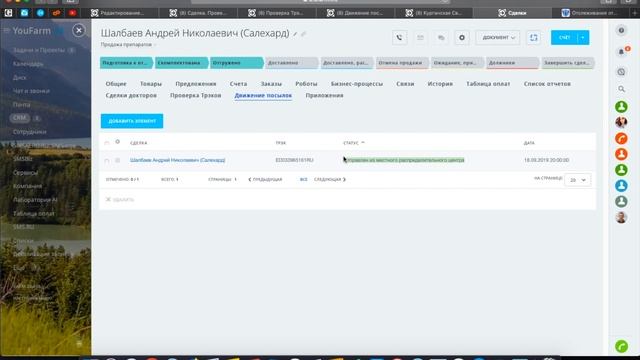
Task: Open the Шалбаев Андрей Николаевич deal link in table
Action: click(x=178, y=160)
